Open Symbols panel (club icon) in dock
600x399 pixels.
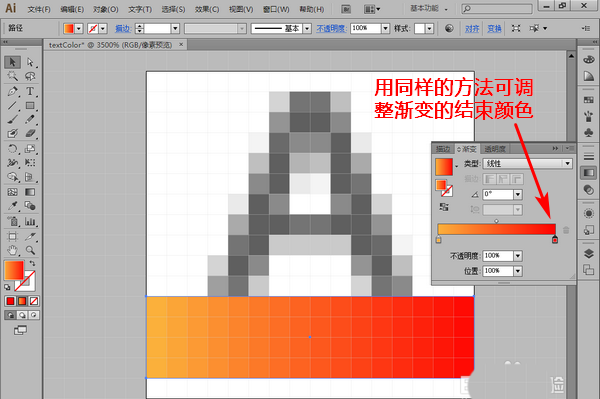tap(589, 133)
